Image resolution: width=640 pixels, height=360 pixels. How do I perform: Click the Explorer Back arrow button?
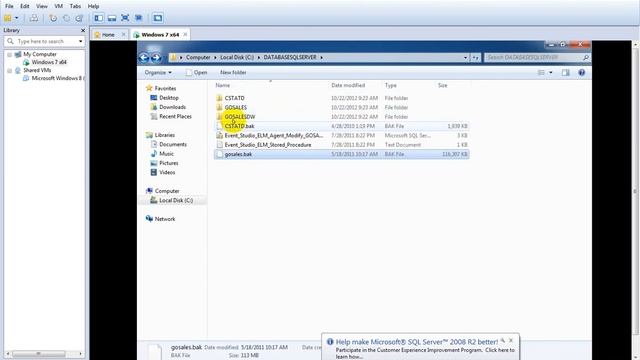tap(144, 58)
